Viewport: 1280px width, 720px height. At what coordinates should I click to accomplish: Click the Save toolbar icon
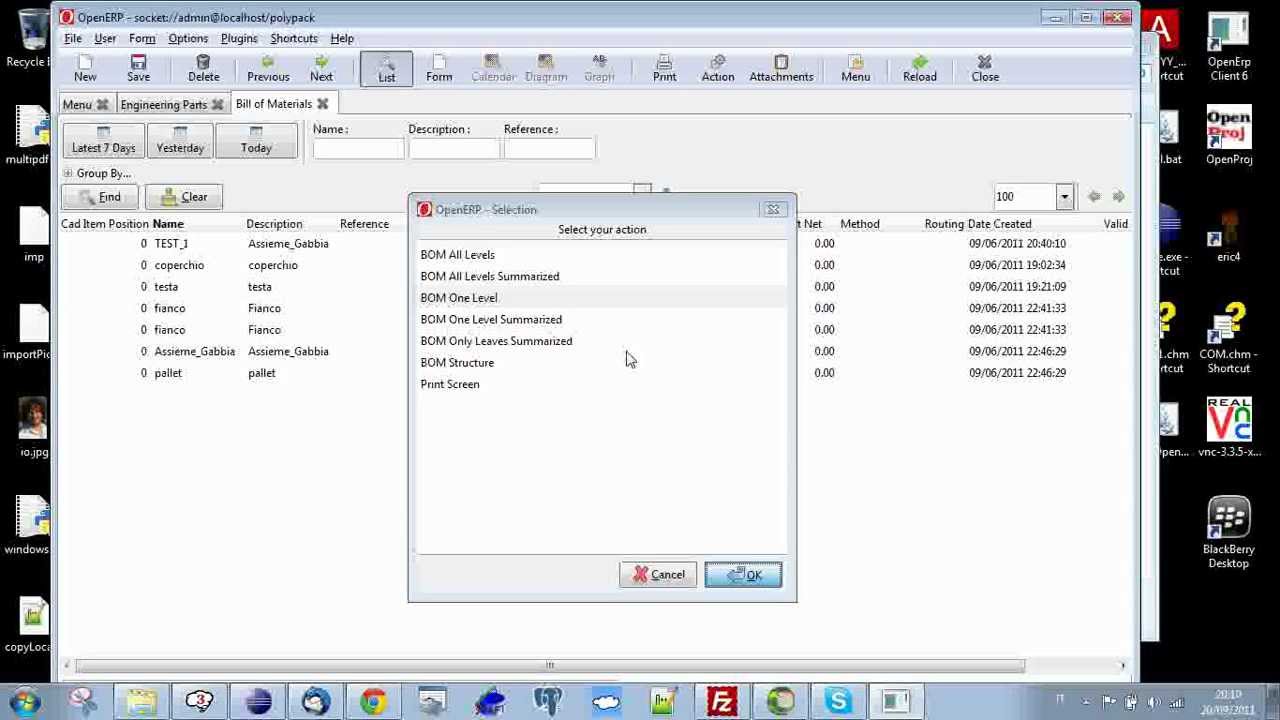coord(138,68)
